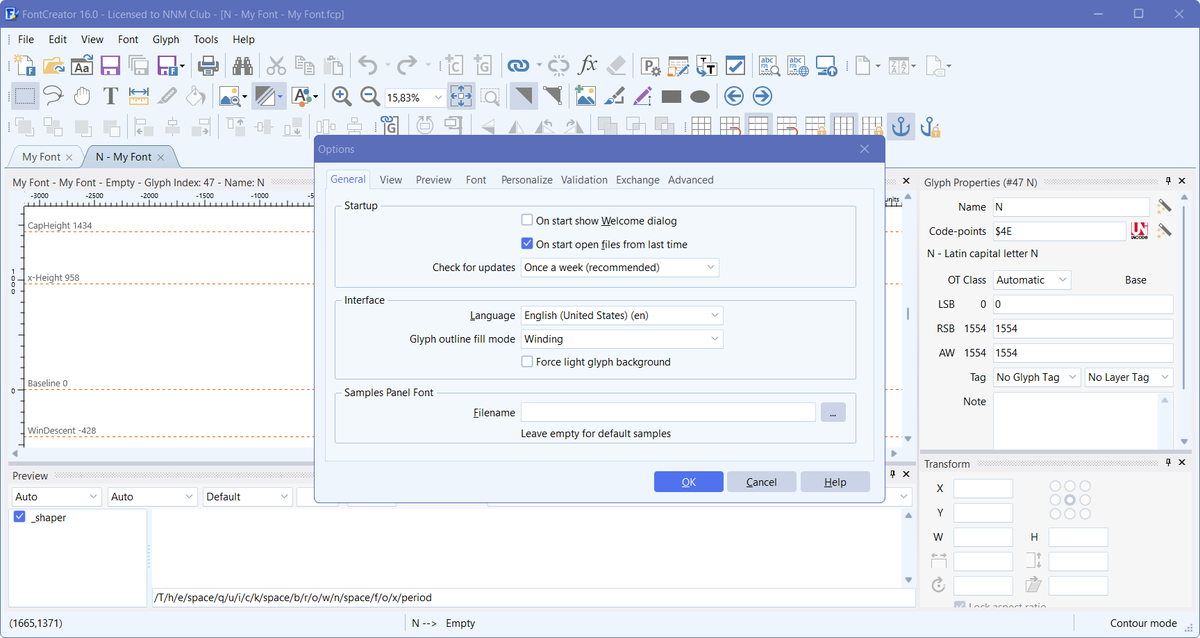This screenshot has width=1200, height=638.
Task: Click the blue checkmark Validate icon
Action: click(735, 66)
